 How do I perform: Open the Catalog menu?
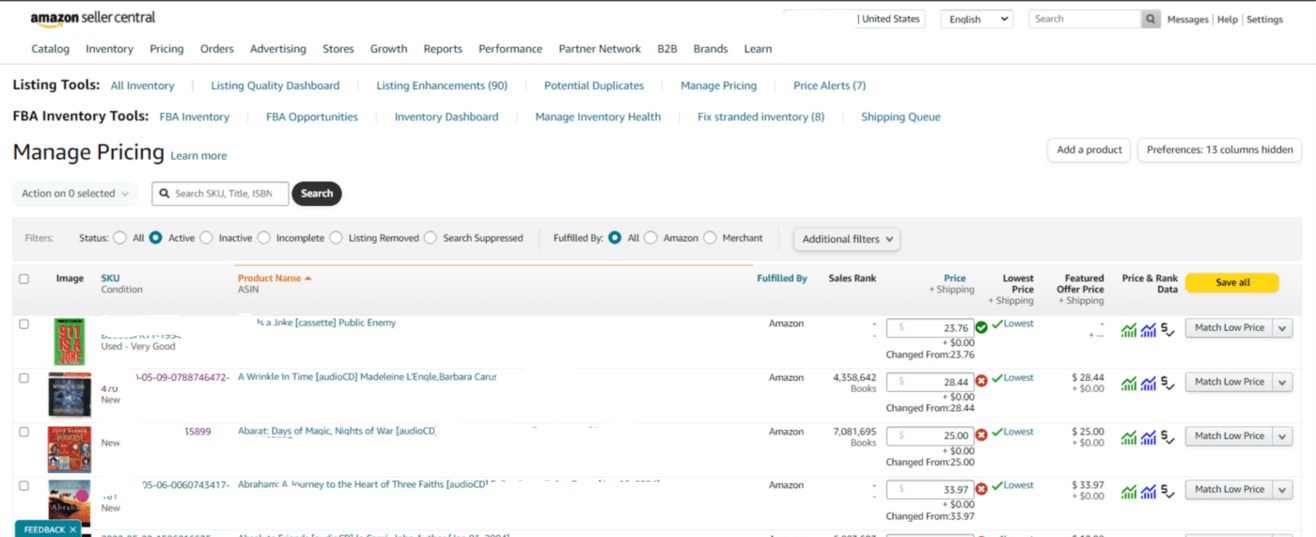[50, 49]
